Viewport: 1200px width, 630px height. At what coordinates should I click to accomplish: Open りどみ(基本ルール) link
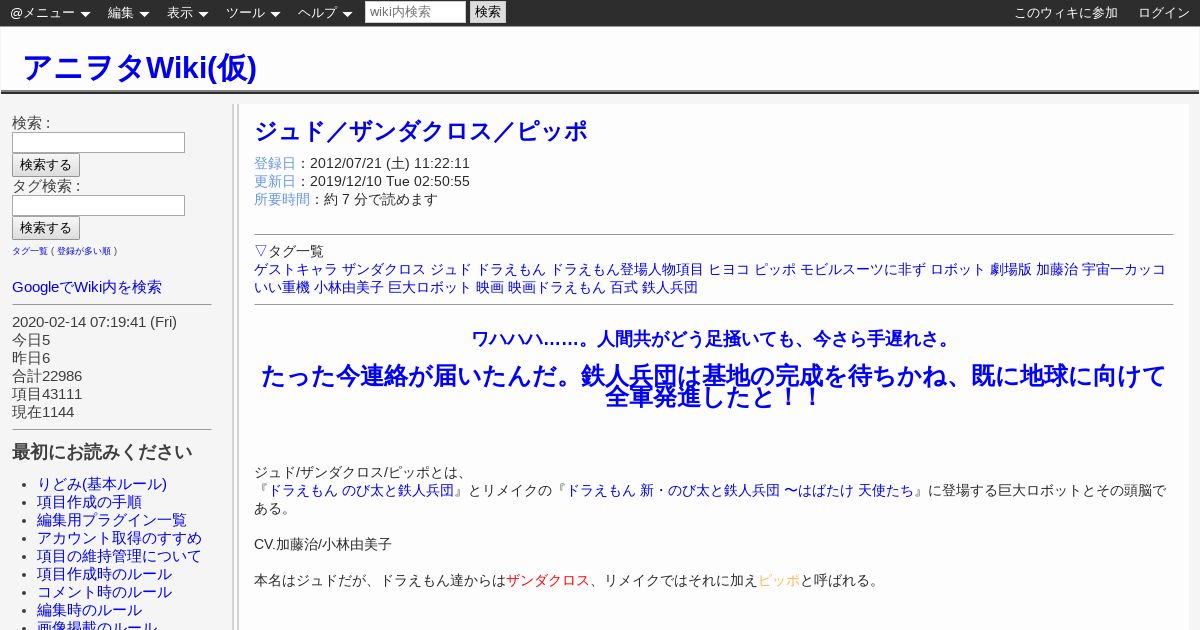pyautogui.click(x=102, y=484)
